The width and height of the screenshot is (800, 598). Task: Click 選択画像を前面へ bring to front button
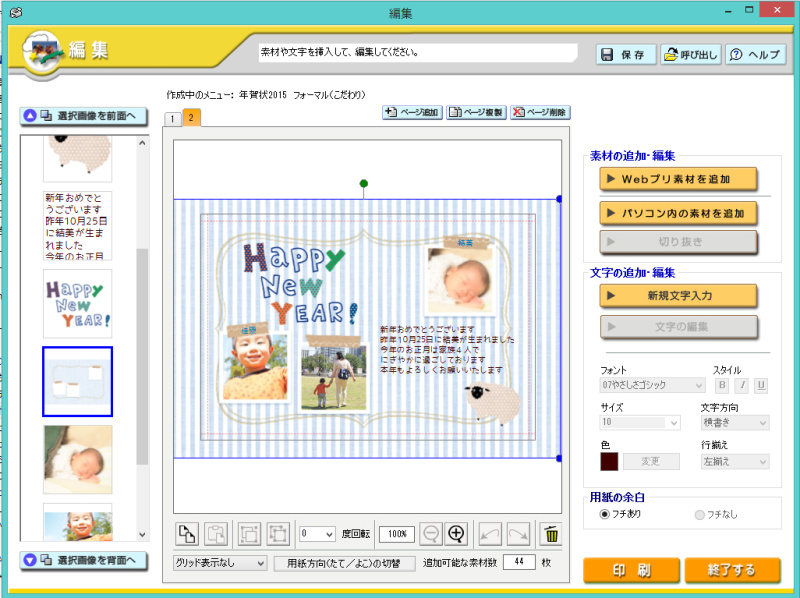[84, 116]
